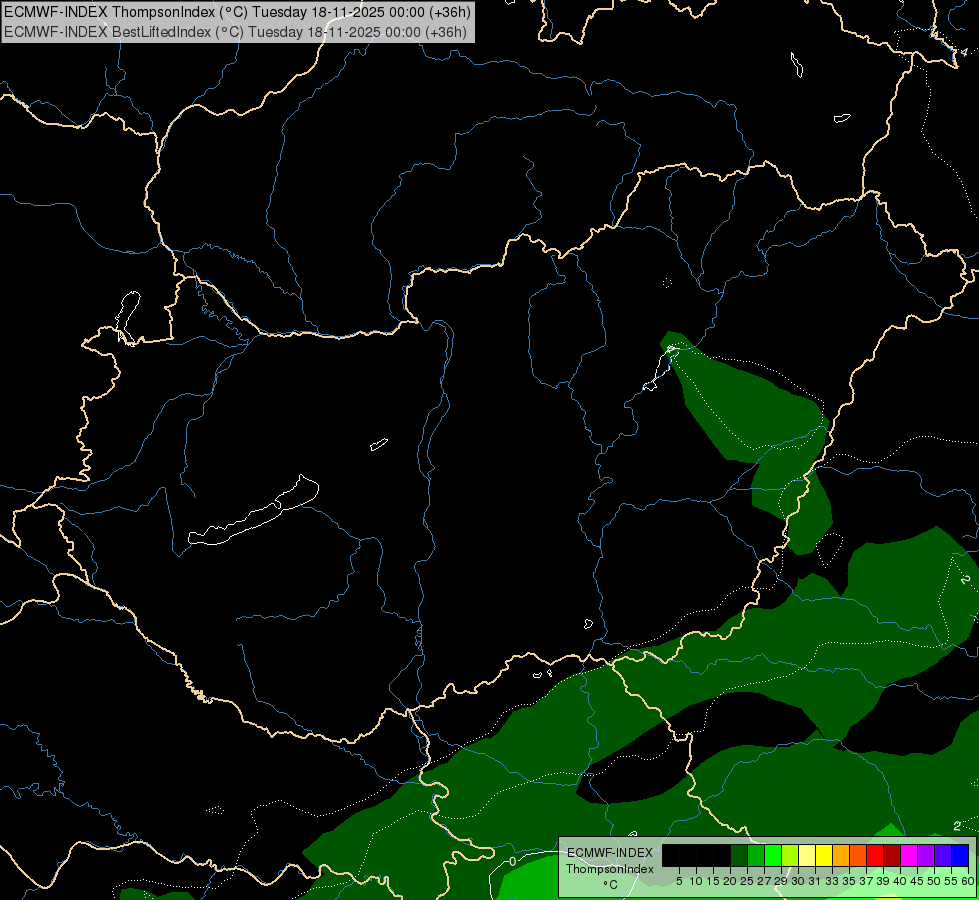Click the bright green 27–29 legend swatch

click(x=773, y=855)
